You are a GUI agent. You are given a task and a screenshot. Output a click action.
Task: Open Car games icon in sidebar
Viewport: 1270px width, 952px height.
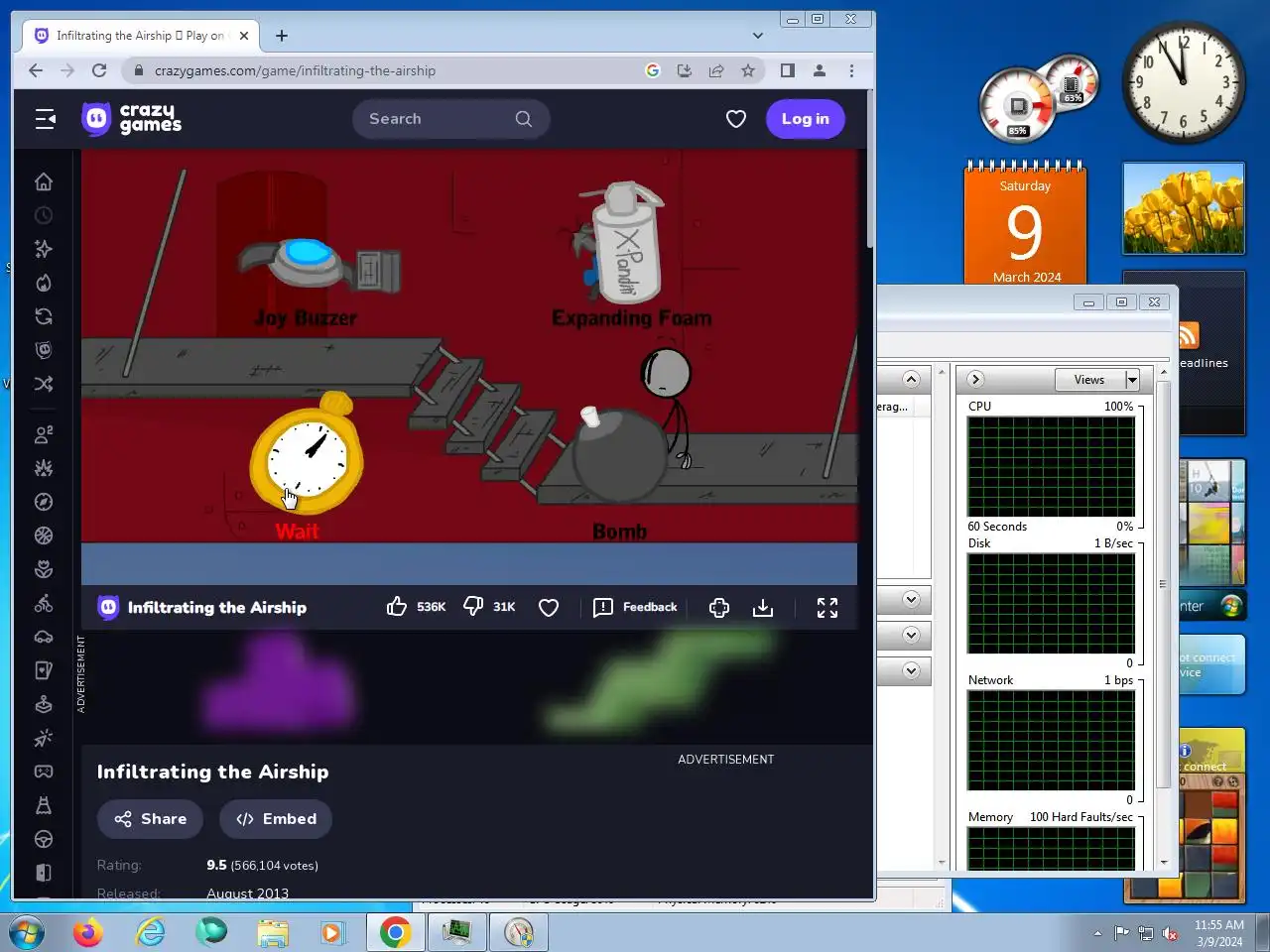coord(44,637)
